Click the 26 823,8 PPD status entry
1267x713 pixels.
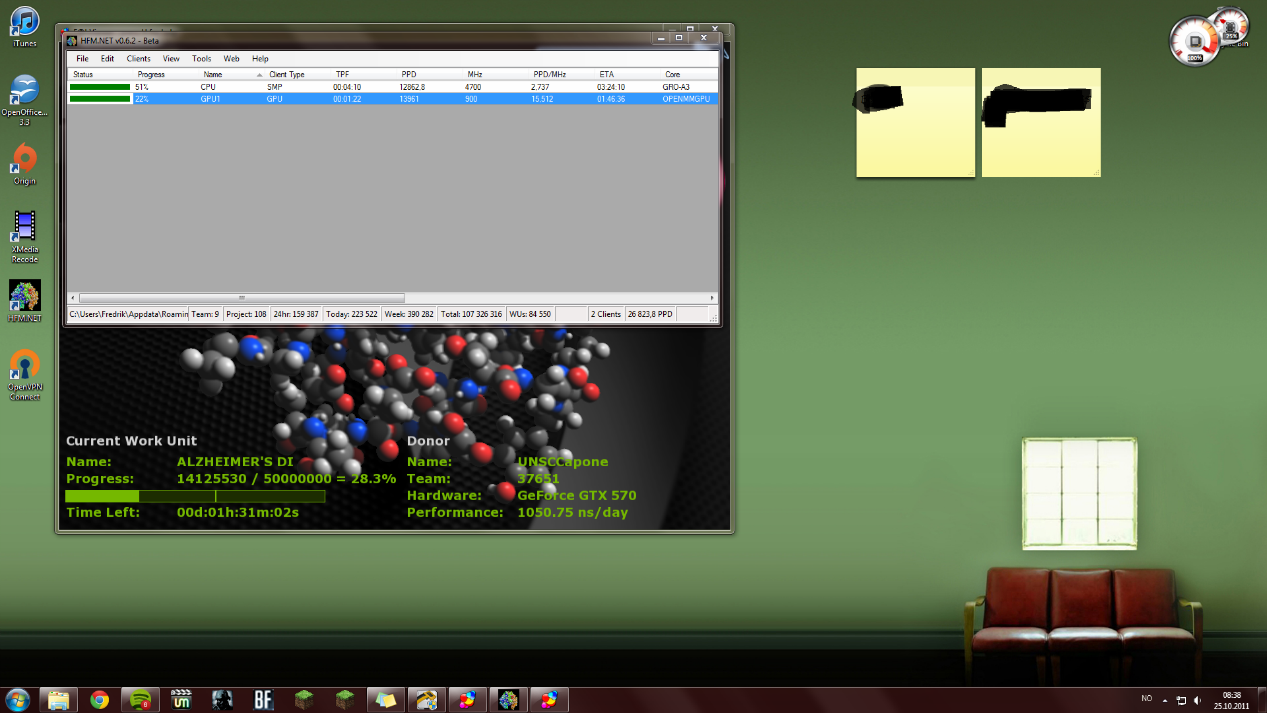(x=652, y=314)
